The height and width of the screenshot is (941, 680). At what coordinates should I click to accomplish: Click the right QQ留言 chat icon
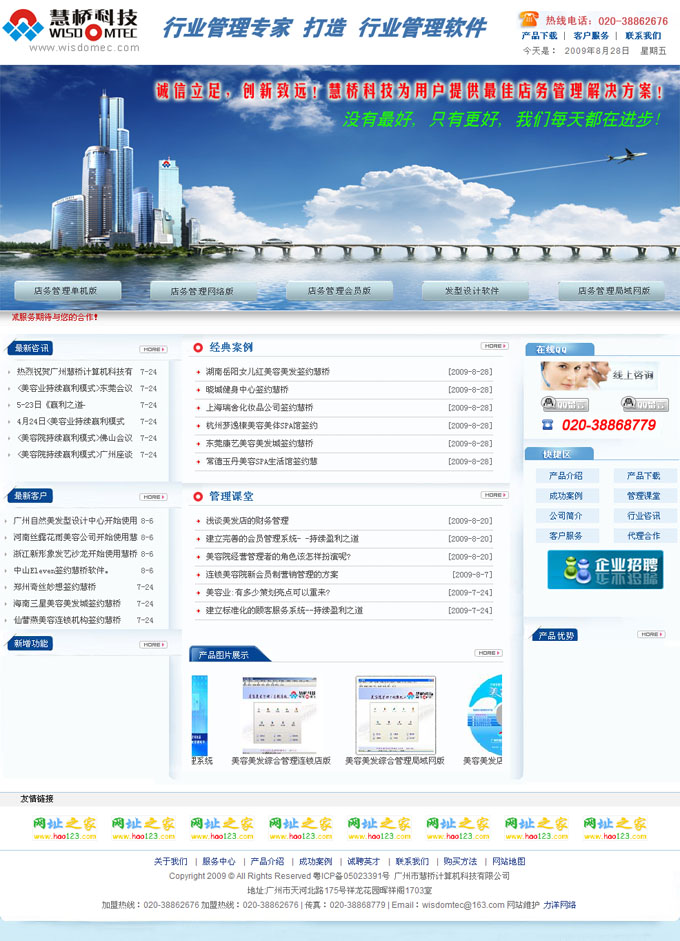click(644, 405)
